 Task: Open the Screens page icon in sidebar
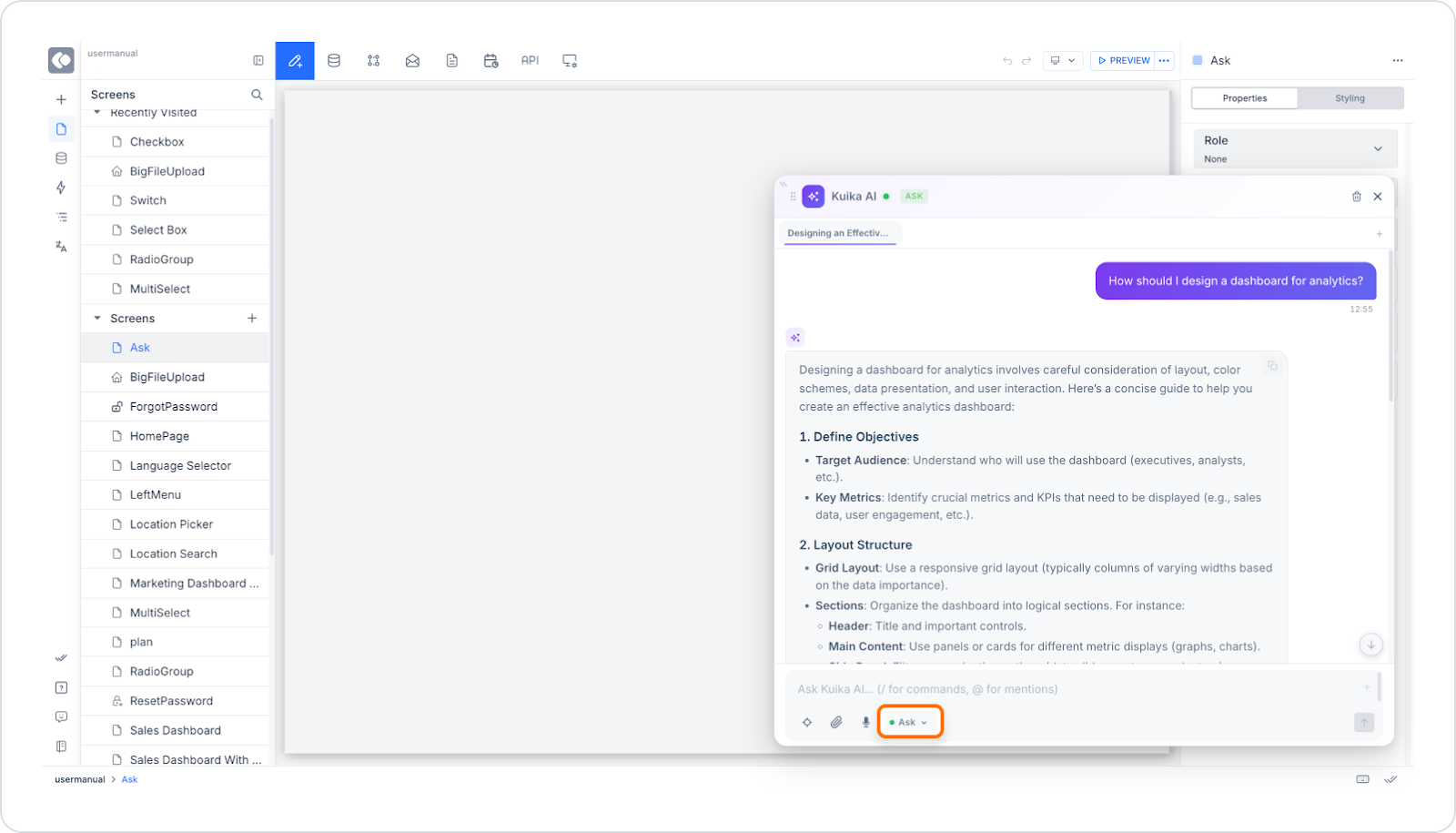[61, 128]
